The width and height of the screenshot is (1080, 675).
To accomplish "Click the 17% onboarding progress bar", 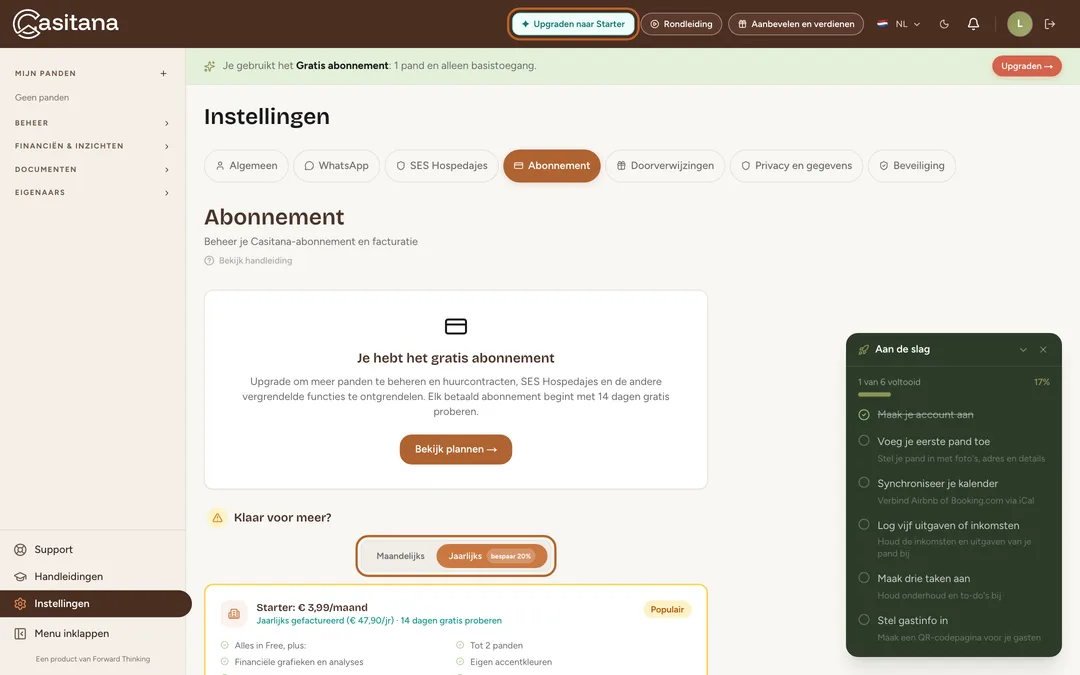I will [954, 395].
